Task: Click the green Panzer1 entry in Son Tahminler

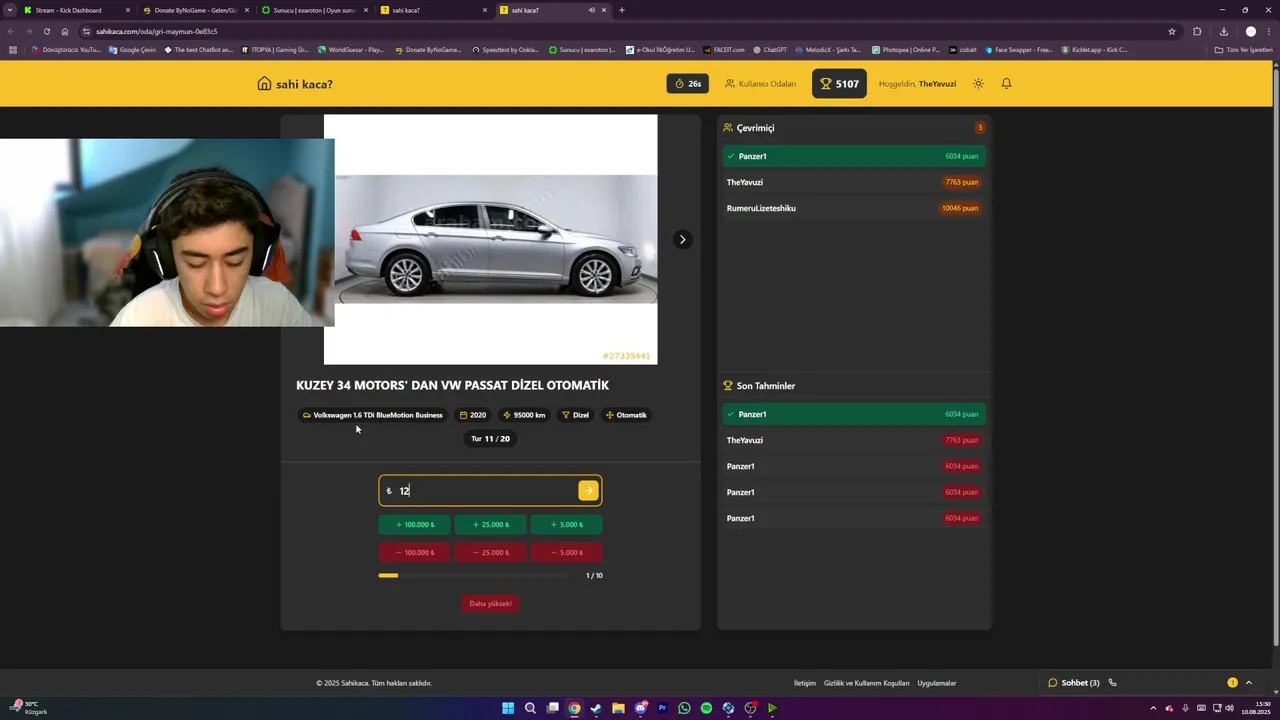Action: coord(854,414)
